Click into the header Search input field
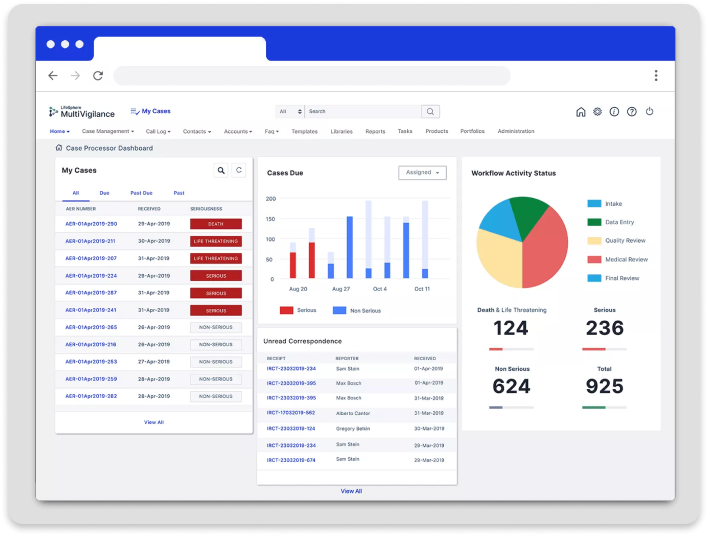Screen dimensions: 708x536 coord(362,112)
